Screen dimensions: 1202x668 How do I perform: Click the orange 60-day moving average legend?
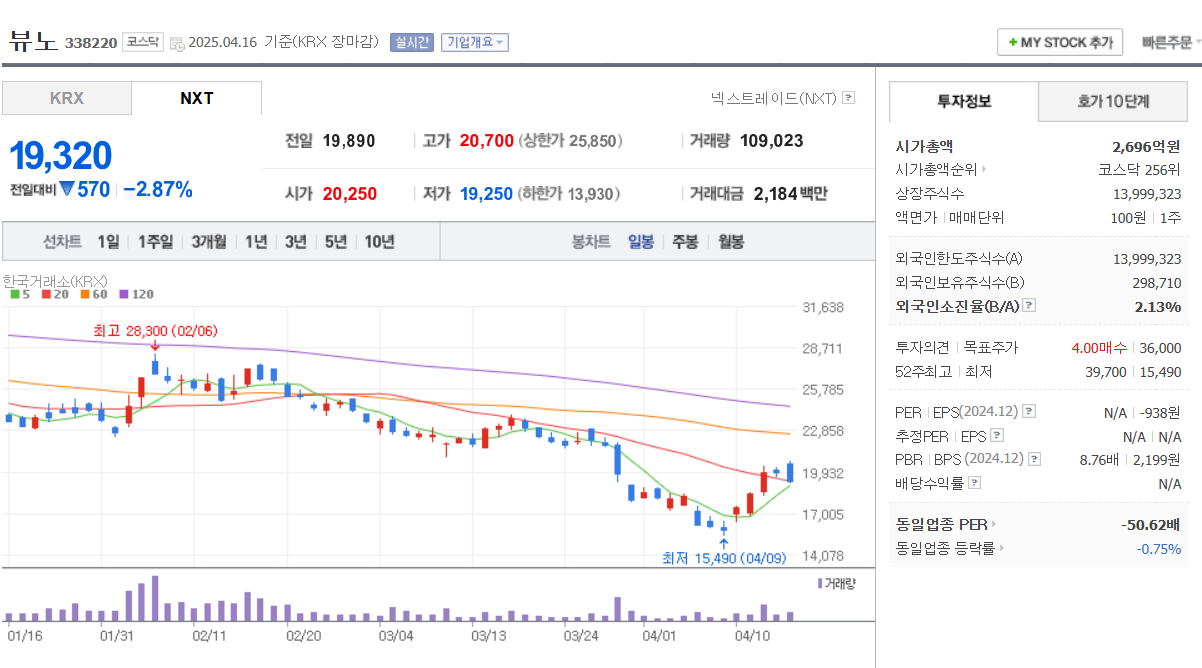[x=93, y=294]
